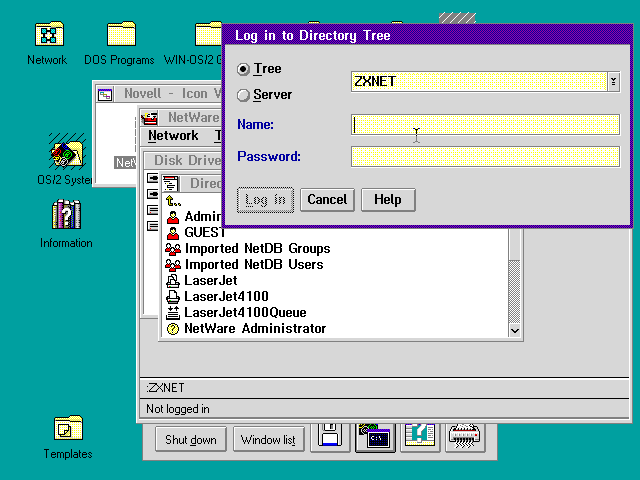Open the Network menu in NetWare Tools
The height and width of the screenshot is (480, 640).
point(173,136)
